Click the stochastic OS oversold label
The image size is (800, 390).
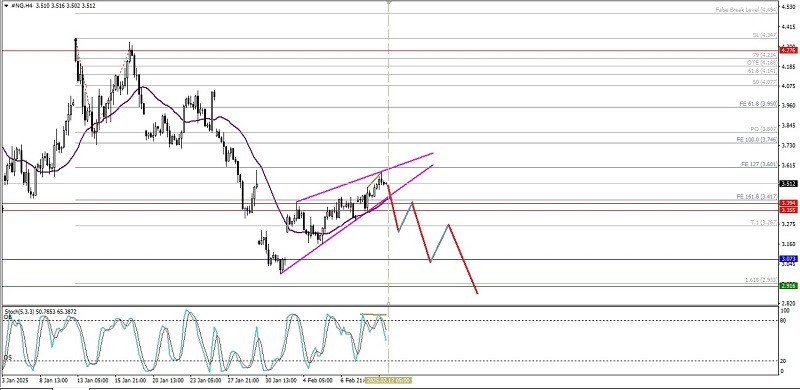[7, 357]
